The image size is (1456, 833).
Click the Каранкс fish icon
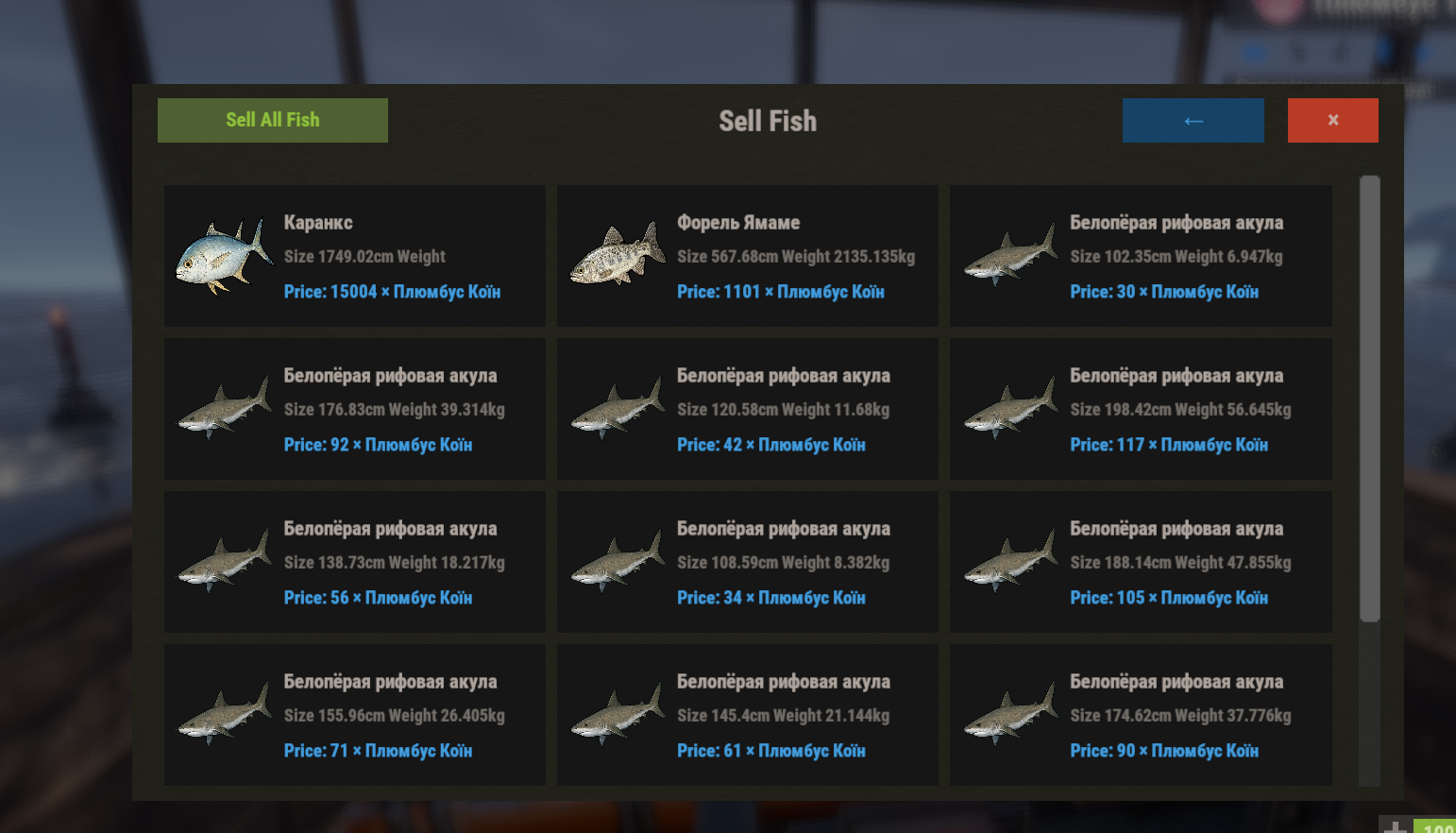(x=224, y=256)
